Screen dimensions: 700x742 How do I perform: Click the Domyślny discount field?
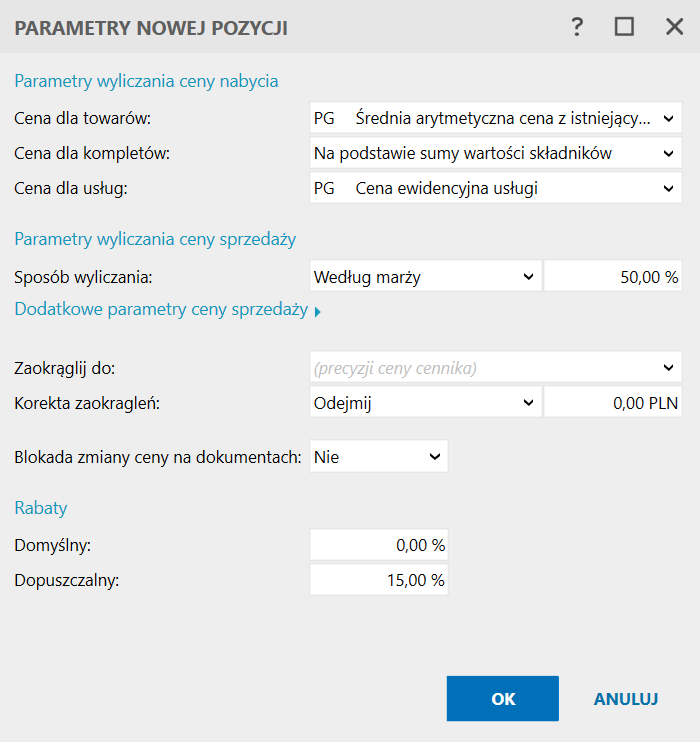pyautogui.click(x=379, y=545)
